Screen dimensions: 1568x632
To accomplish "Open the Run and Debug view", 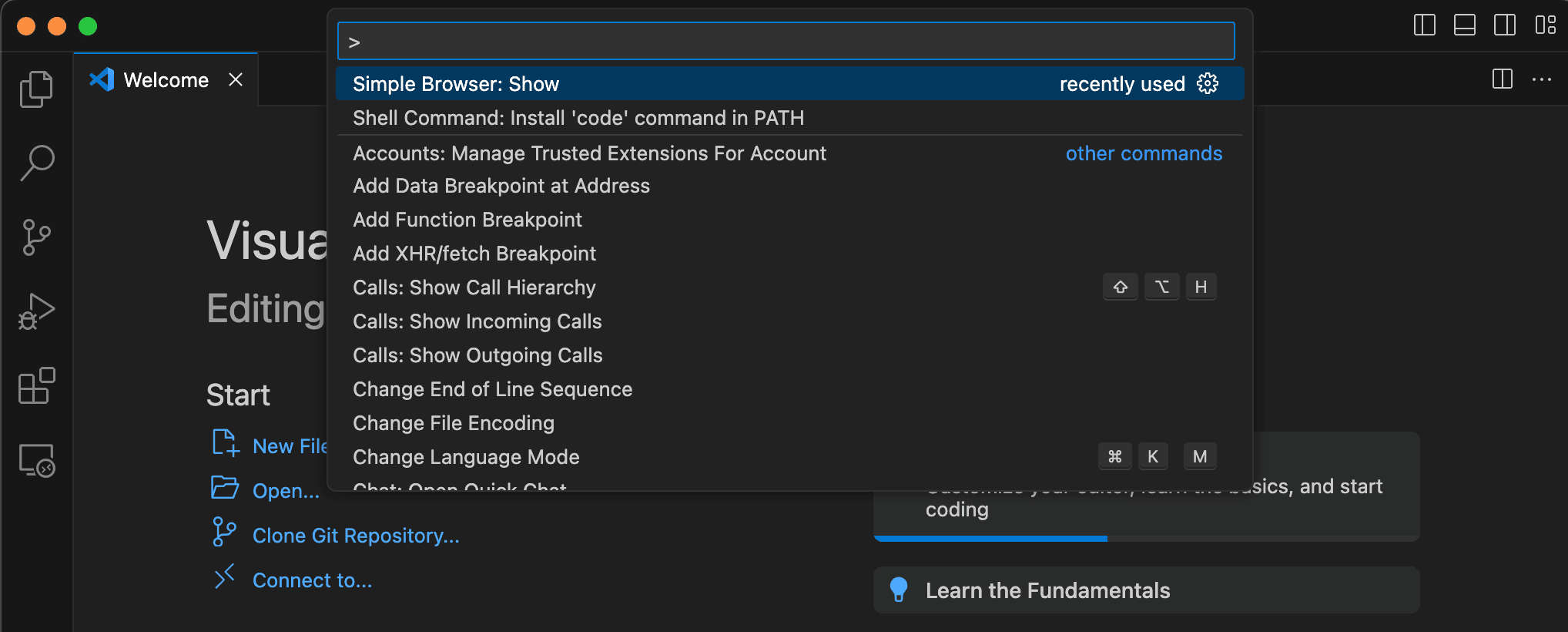I will [x=36, y=311].
